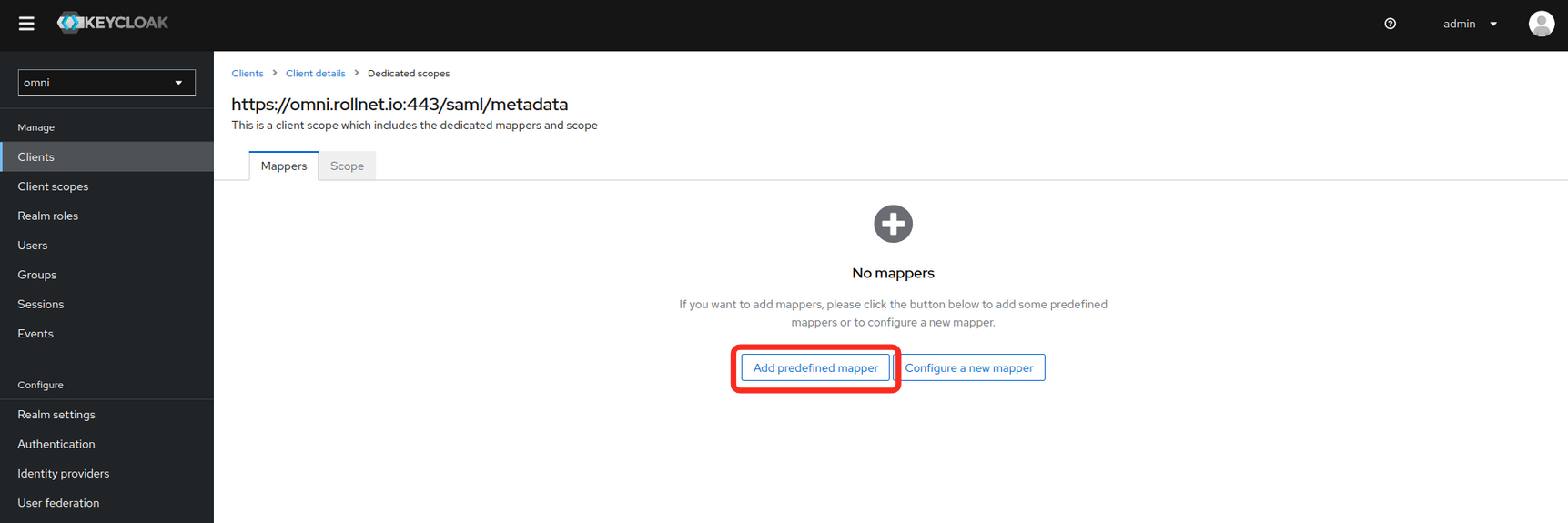Switch to the Scope tab
The height and width of the screenshot is (523, 1568).
(347, 166)
